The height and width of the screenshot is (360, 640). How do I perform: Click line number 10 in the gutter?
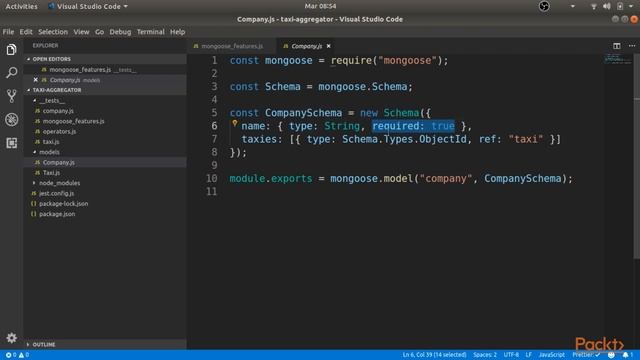tap(211, 178)
